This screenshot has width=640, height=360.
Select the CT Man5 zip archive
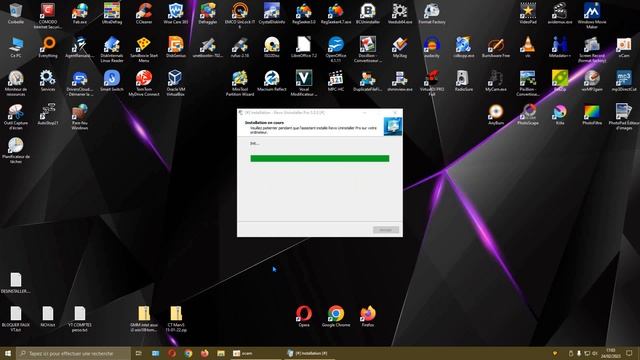pos(176,318)
